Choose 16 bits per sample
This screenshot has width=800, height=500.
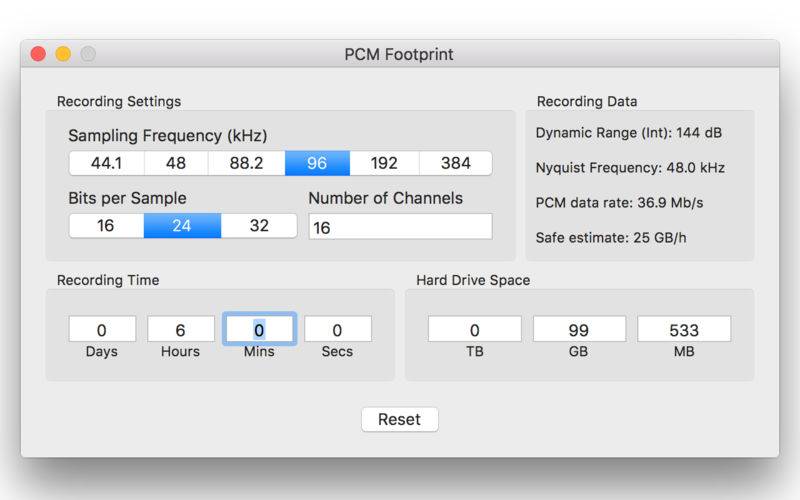[x=106, y=226]
